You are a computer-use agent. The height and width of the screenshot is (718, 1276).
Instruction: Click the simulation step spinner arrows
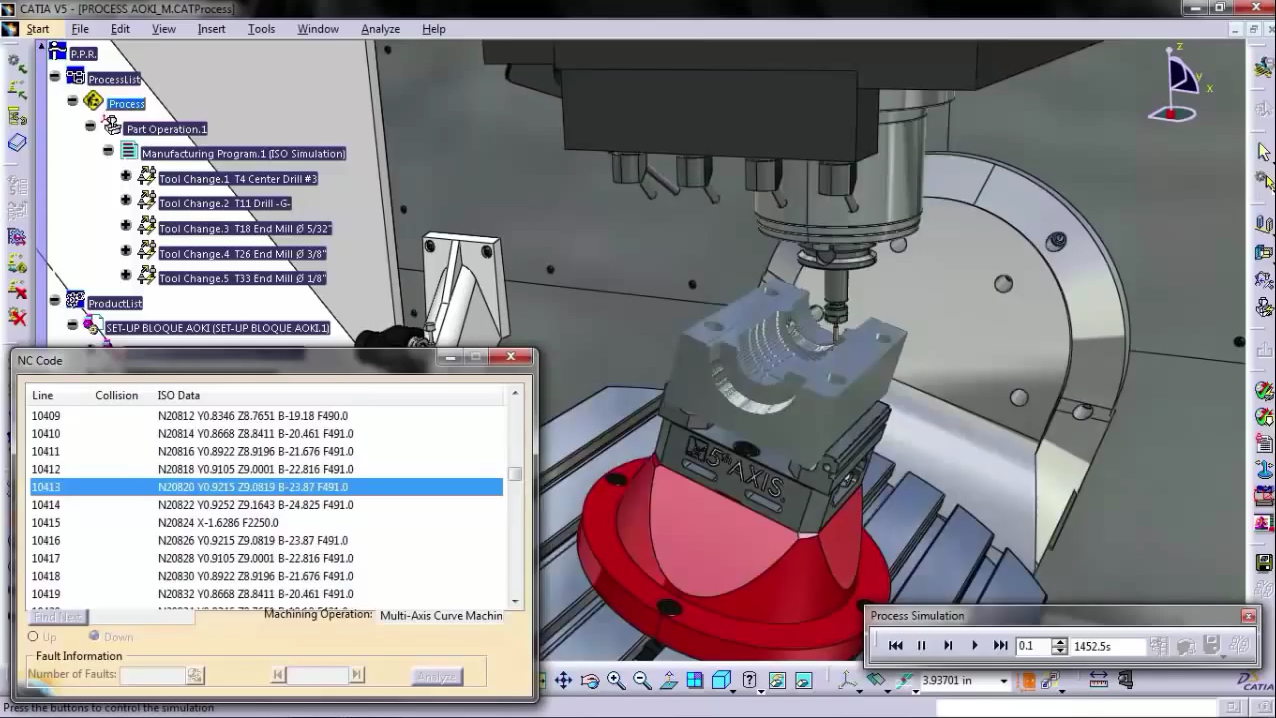point(1060,646)
